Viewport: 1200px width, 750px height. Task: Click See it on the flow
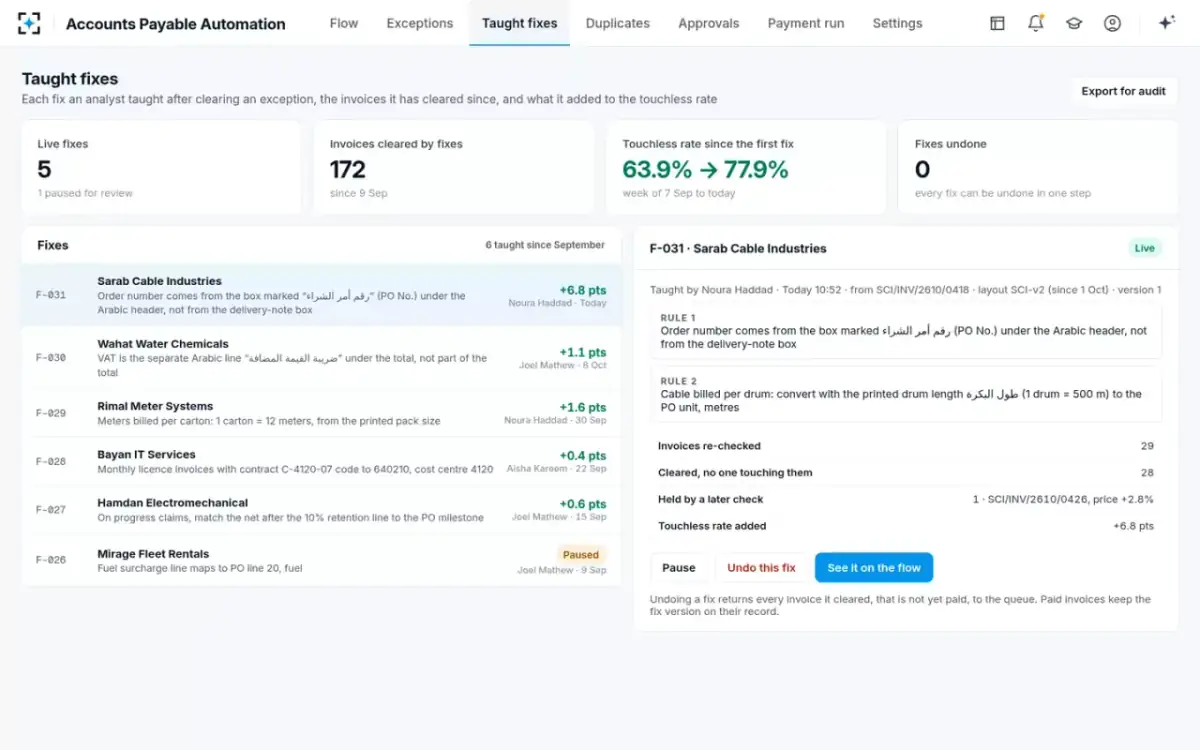coord(874,568)
